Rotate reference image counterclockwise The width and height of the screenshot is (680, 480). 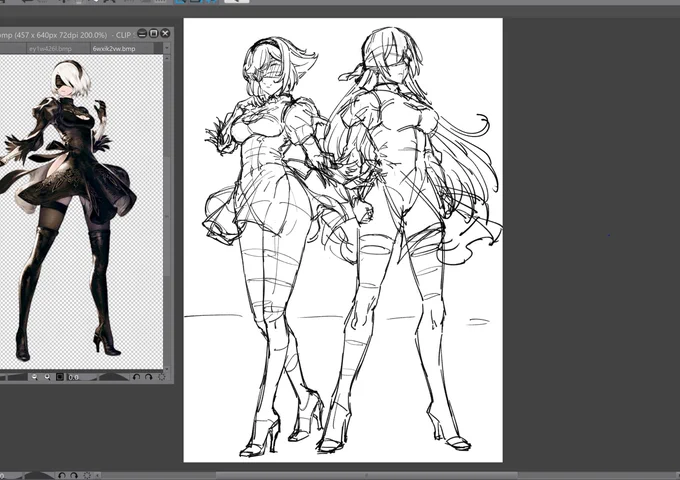pos(136,377)
